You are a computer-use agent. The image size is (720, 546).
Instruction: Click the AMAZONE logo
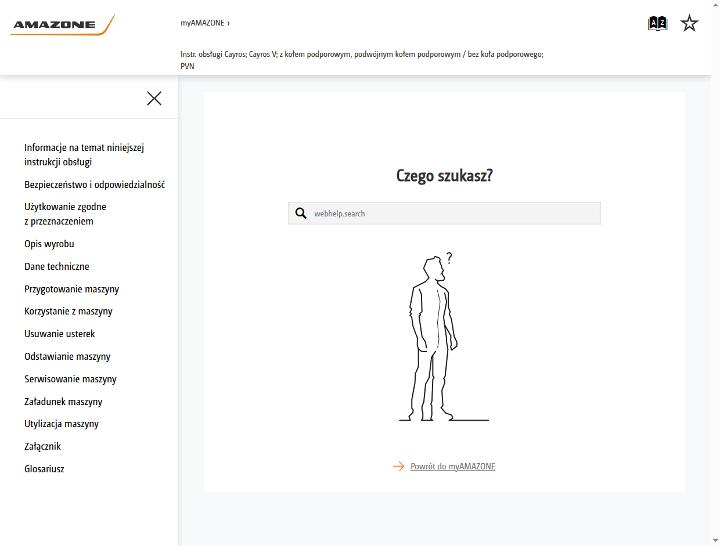pyautogui.click(x=62, y=25)
